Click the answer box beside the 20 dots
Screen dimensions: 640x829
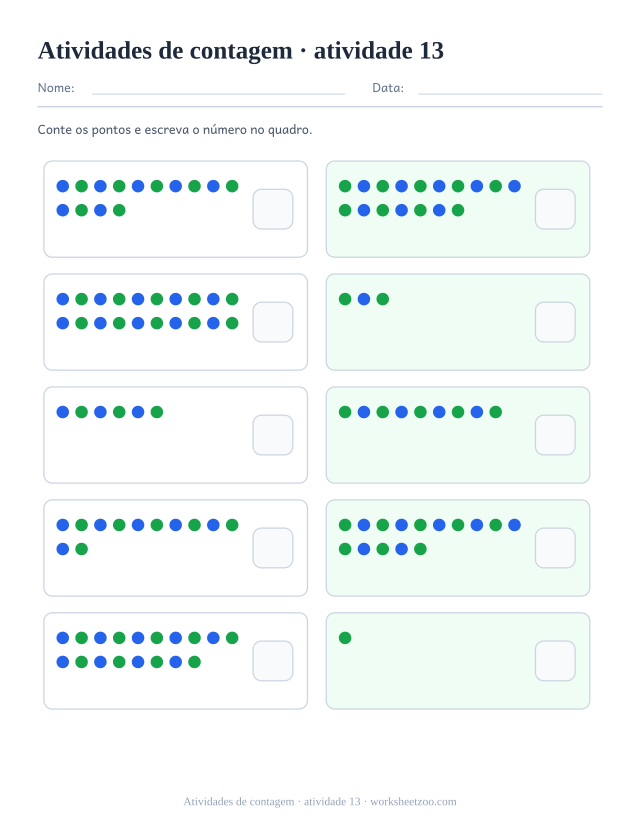point(273,322)
